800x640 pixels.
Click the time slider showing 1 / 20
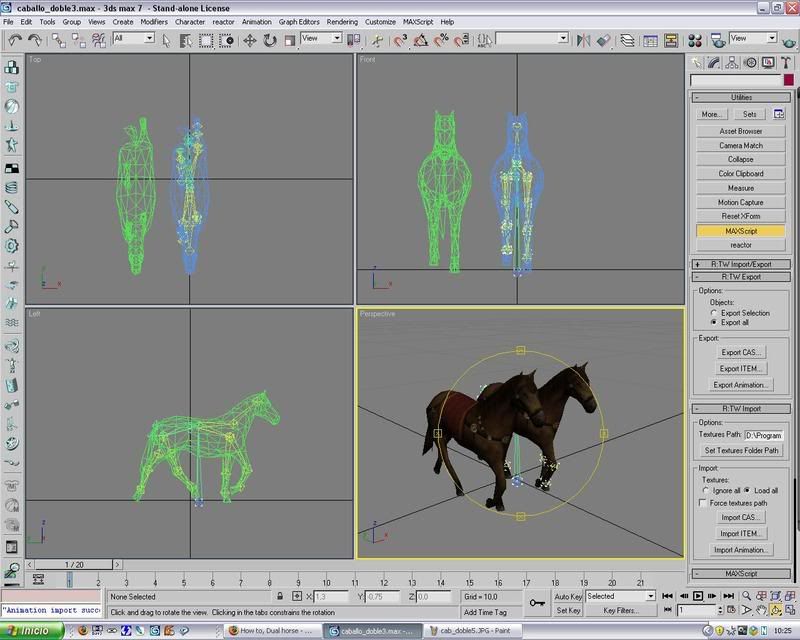[x=74, y=564]
